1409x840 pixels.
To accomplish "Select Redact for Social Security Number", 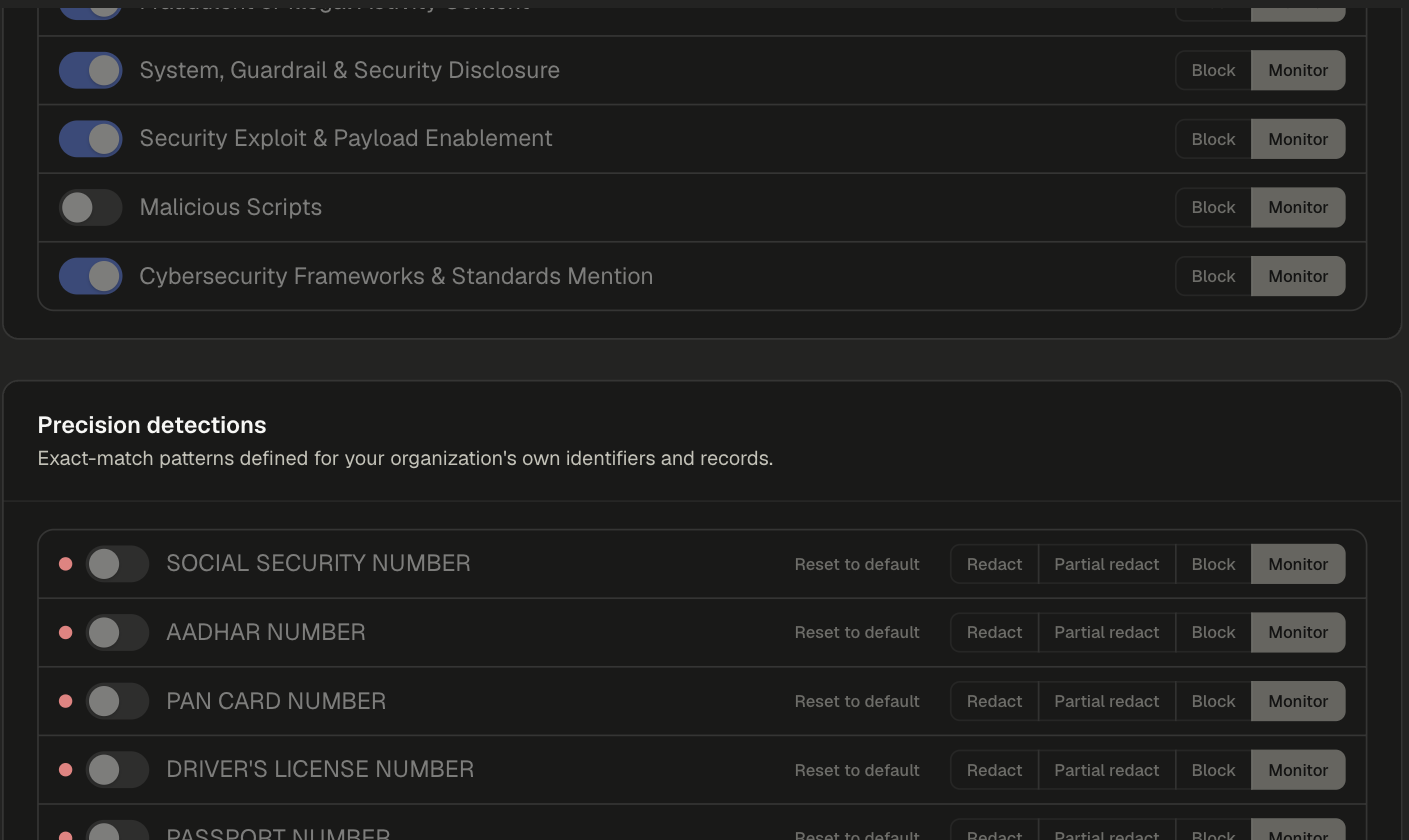I will pyautogui.click(x=994, y=564).
